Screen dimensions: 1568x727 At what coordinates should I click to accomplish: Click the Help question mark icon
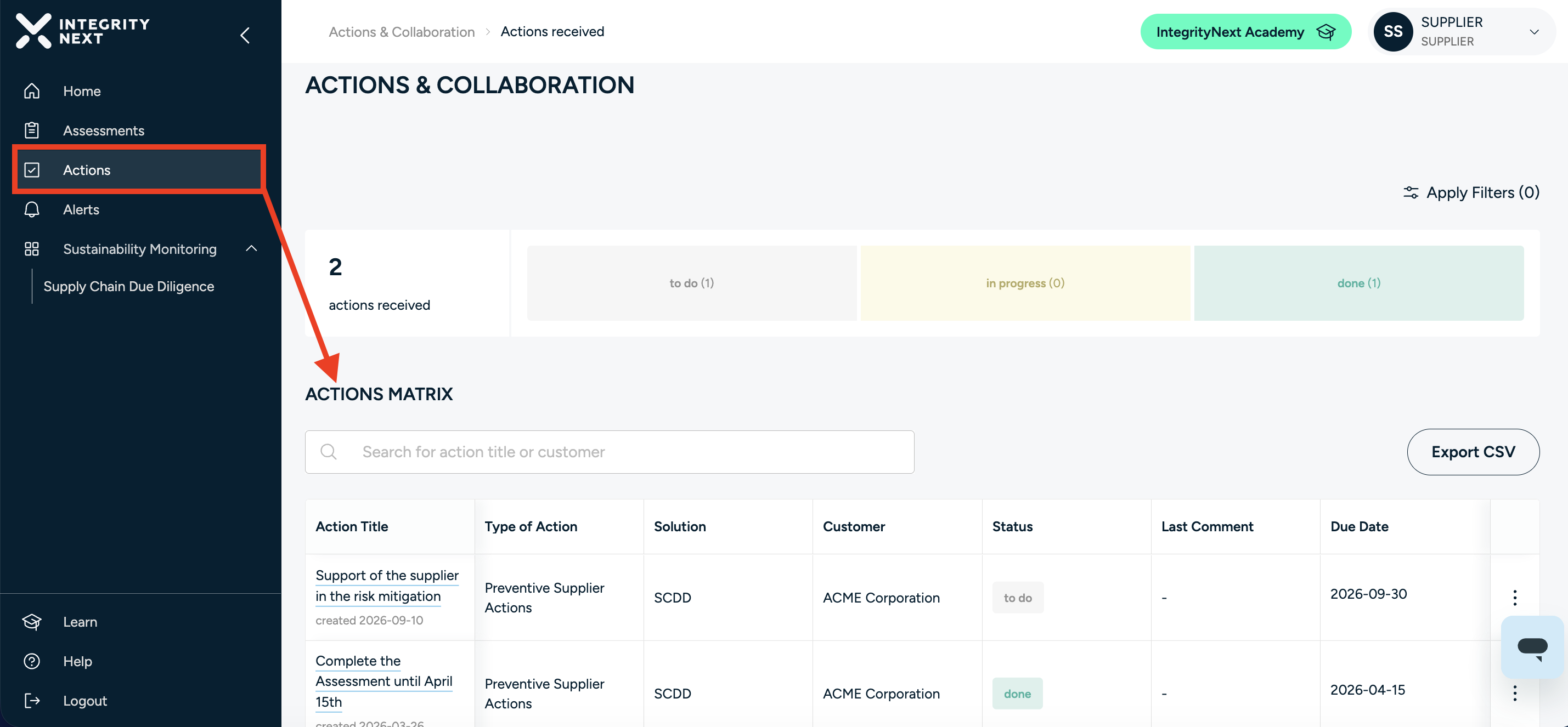pyautogui.click(x=32, y=661)
